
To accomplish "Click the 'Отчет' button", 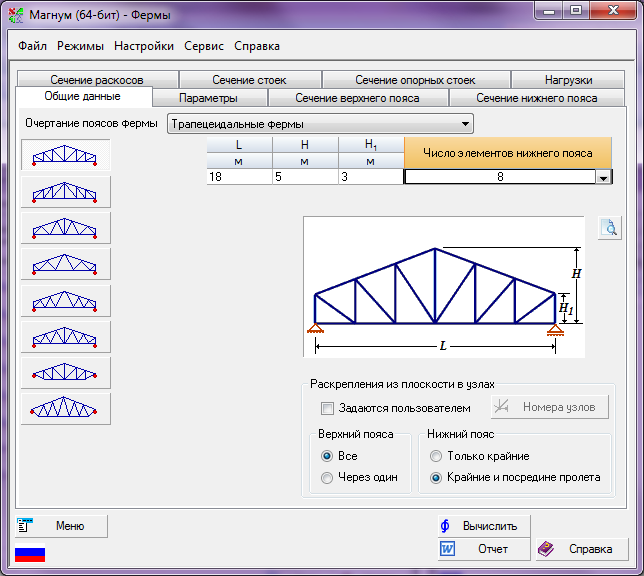I will pos(484,549).
